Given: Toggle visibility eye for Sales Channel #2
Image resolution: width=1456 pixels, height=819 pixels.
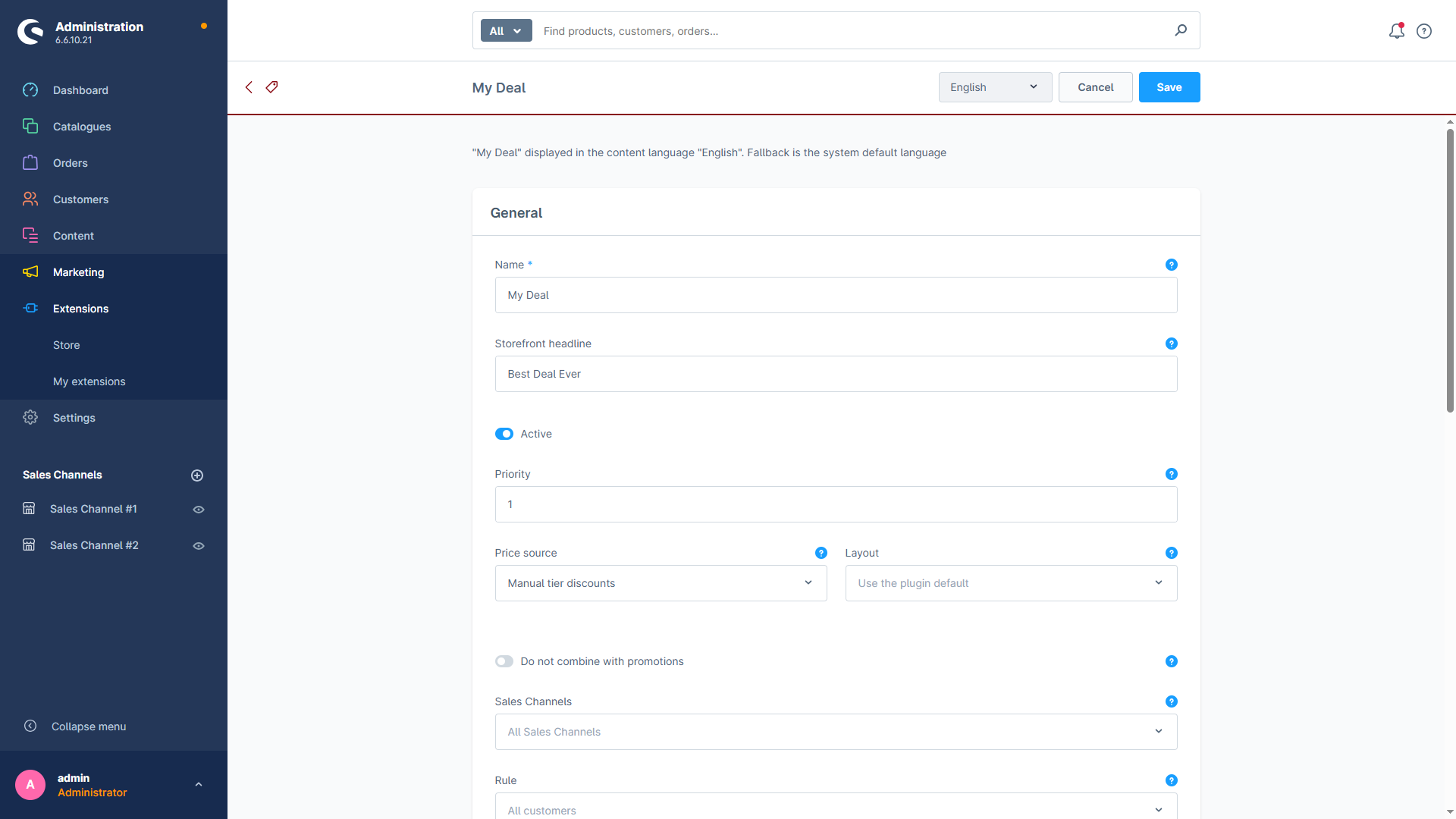Looking at the screenshot, I should tap(199, 546).
